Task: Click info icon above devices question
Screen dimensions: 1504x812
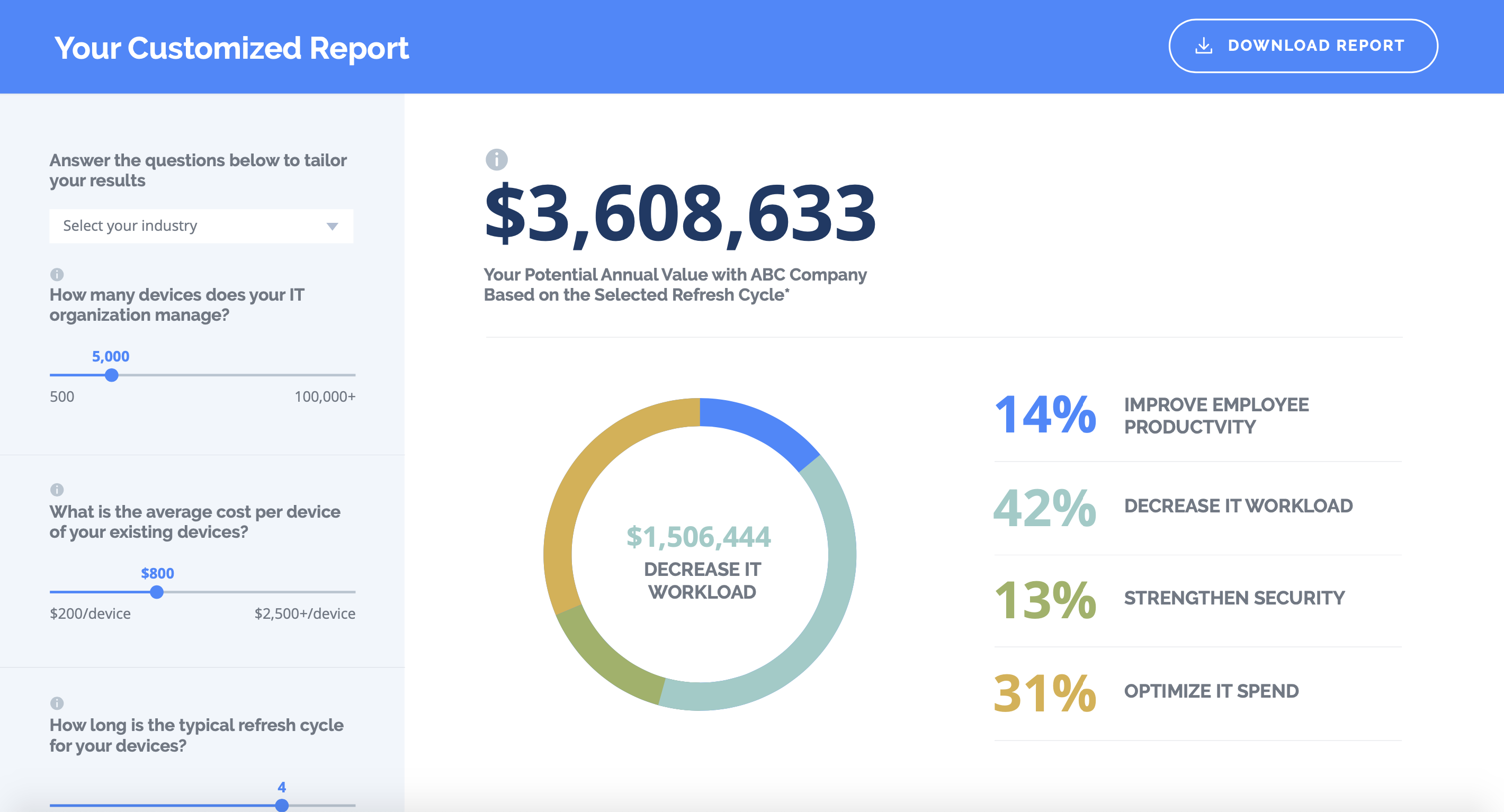Action: pos(57,274)
